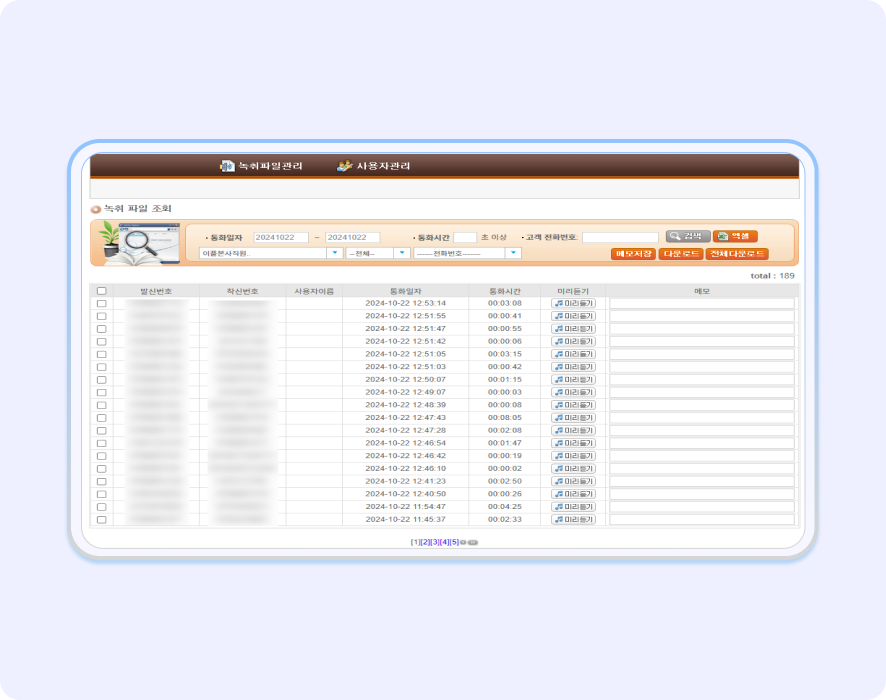Click the last page arrow icon
The width and height of the screenshot is (886, 700).
(473, 542)
